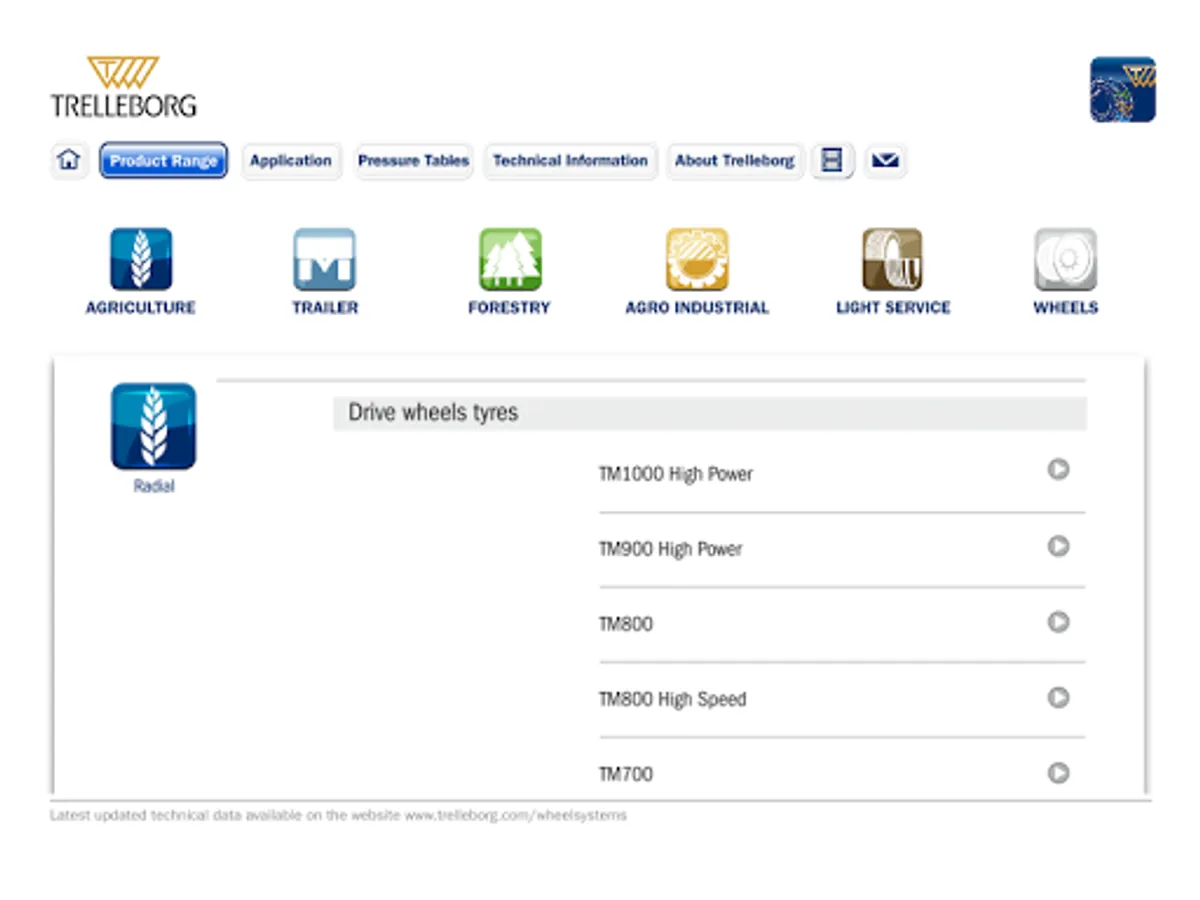
Task: Click the Radial label text
Action: (x=154, y=487)
